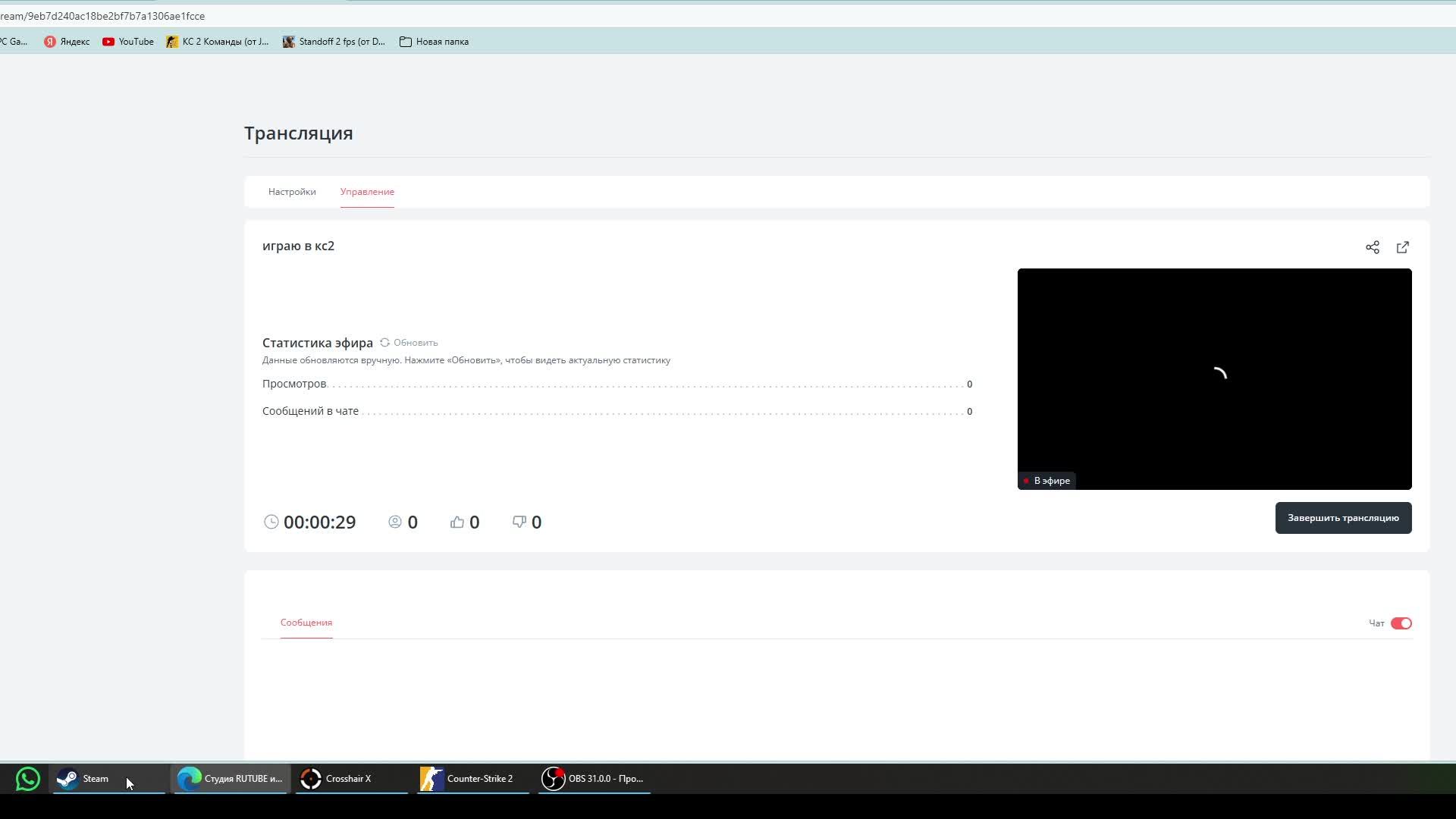Image resolution: width=1456 pixels, height=819 pixels.
Task: Click the refresh statistics icon
Action: point(384,343)
